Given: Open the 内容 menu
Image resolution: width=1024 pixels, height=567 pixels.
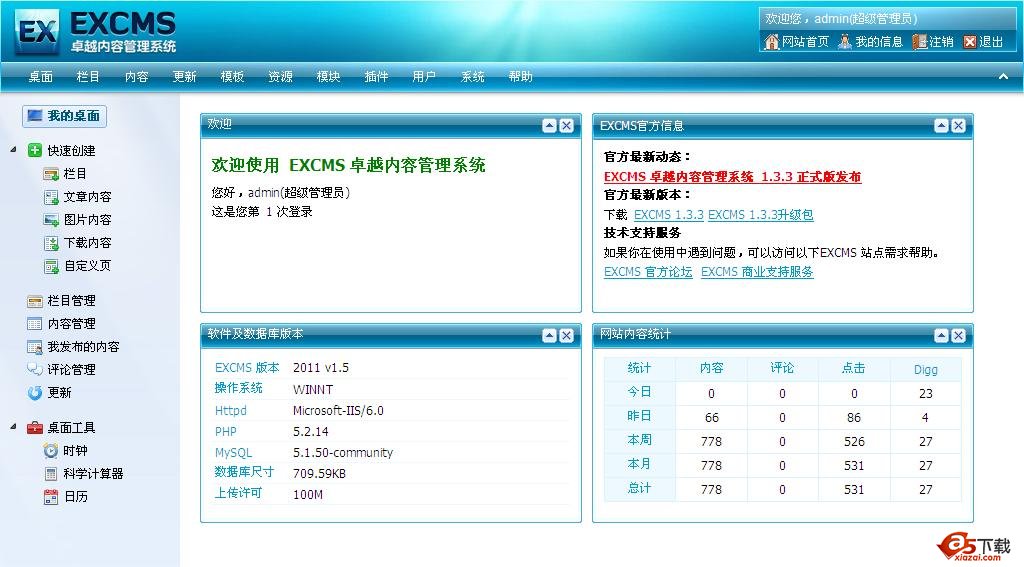Looking at the screenshot, I should tap(136, 76).
